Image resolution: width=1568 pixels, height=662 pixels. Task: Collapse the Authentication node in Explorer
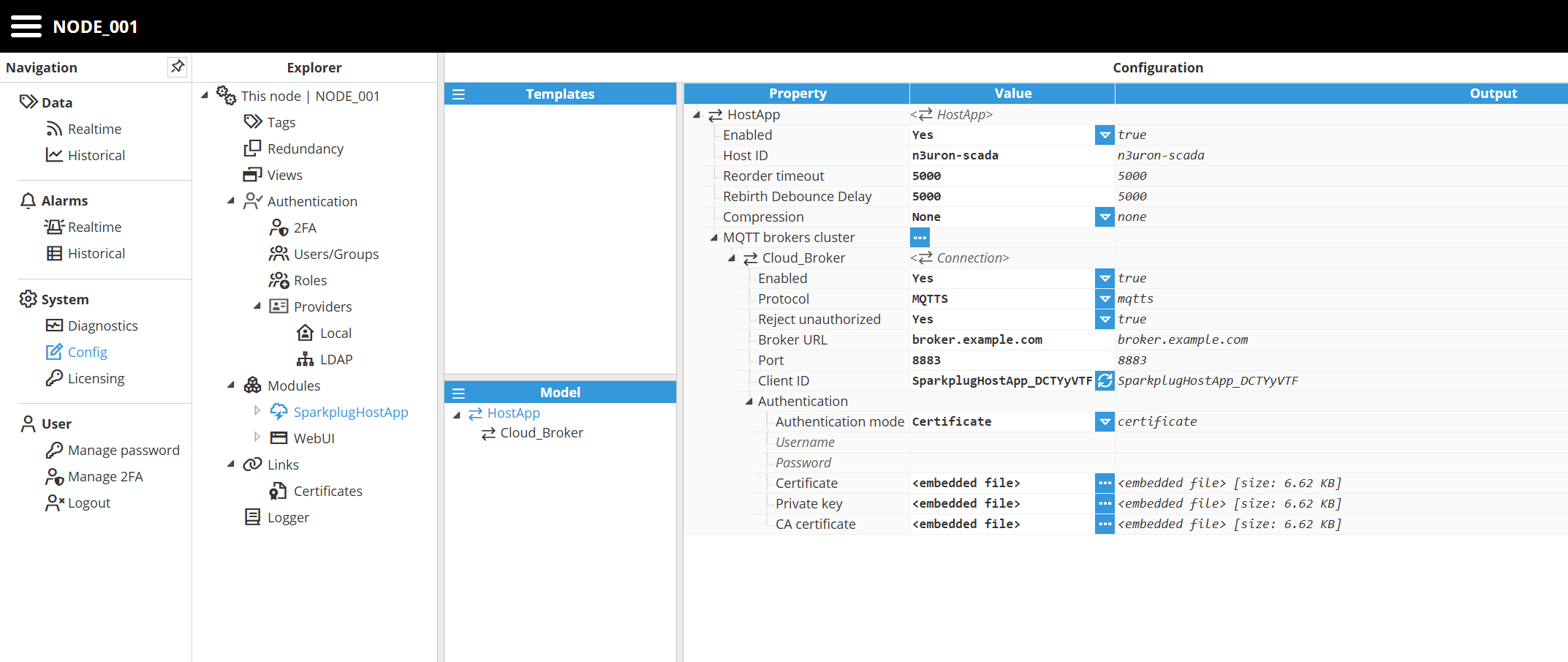click(231, 200)
